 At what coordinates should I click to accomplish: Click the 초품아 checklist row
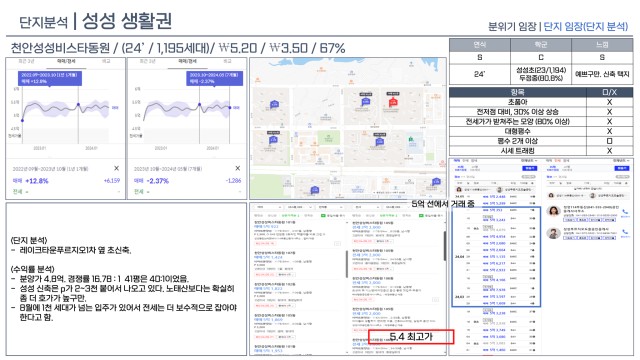click(x=541, y=102)
